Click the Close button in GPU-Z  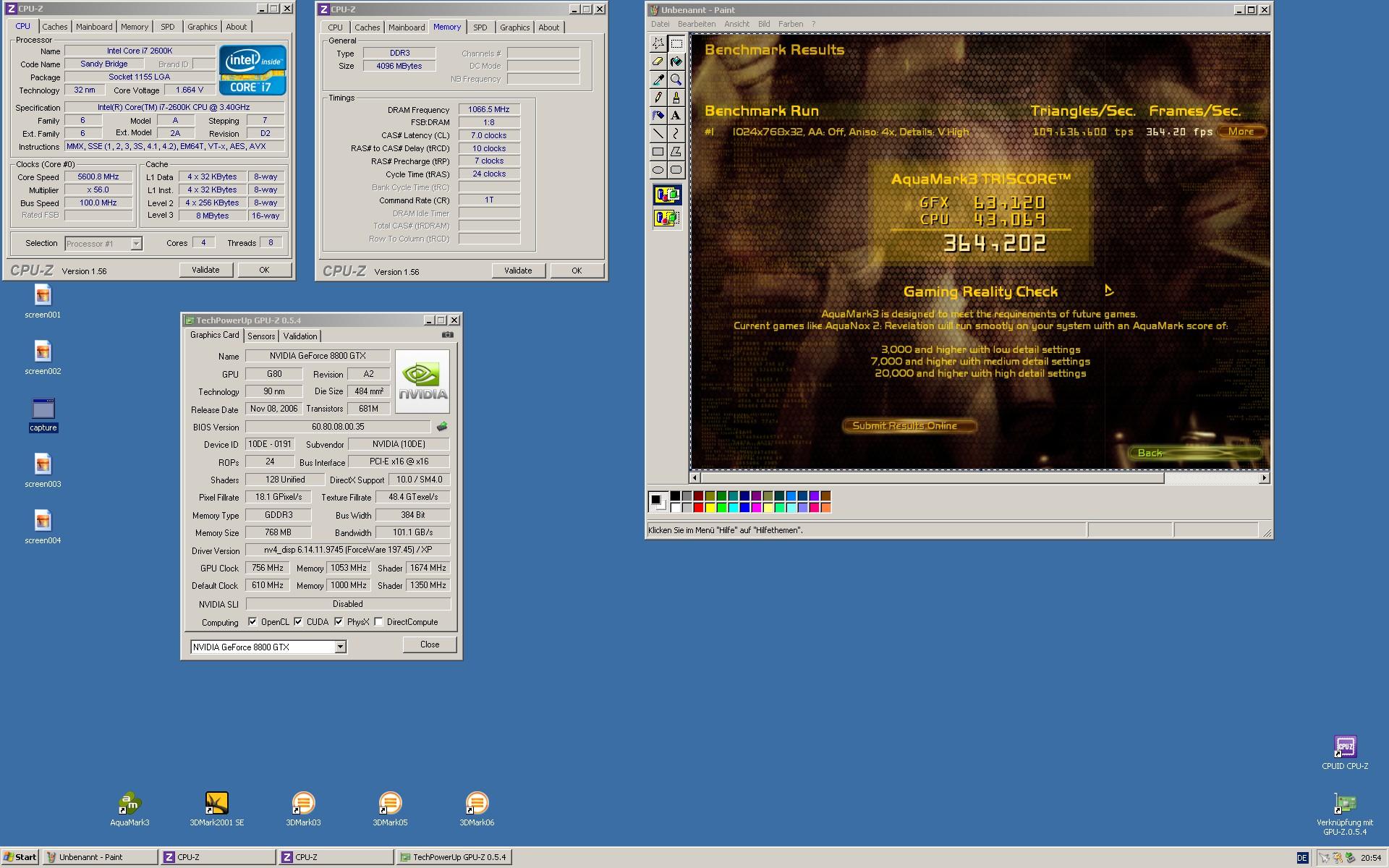(430, 644)
